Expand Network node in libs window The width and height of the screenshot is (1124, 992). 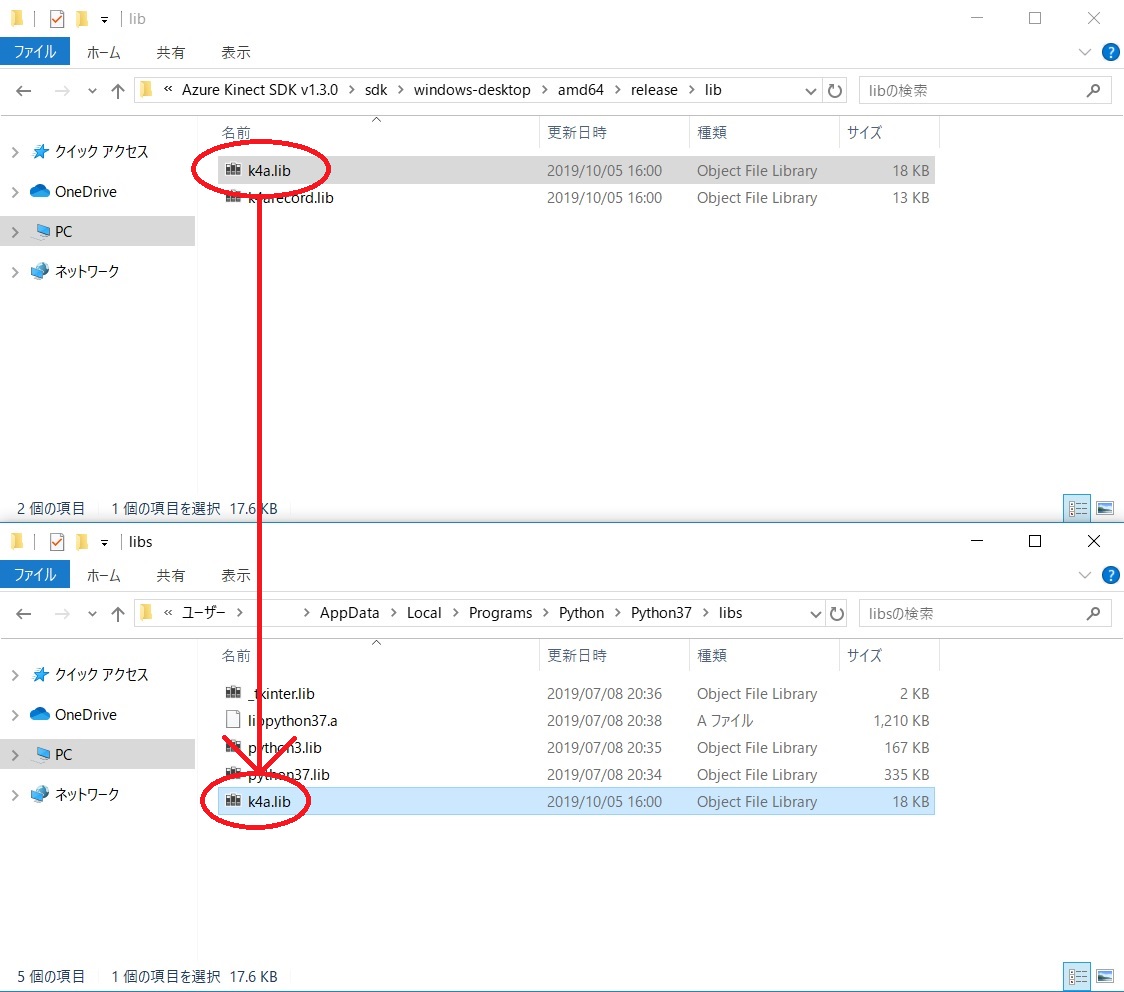coord(15,795)
